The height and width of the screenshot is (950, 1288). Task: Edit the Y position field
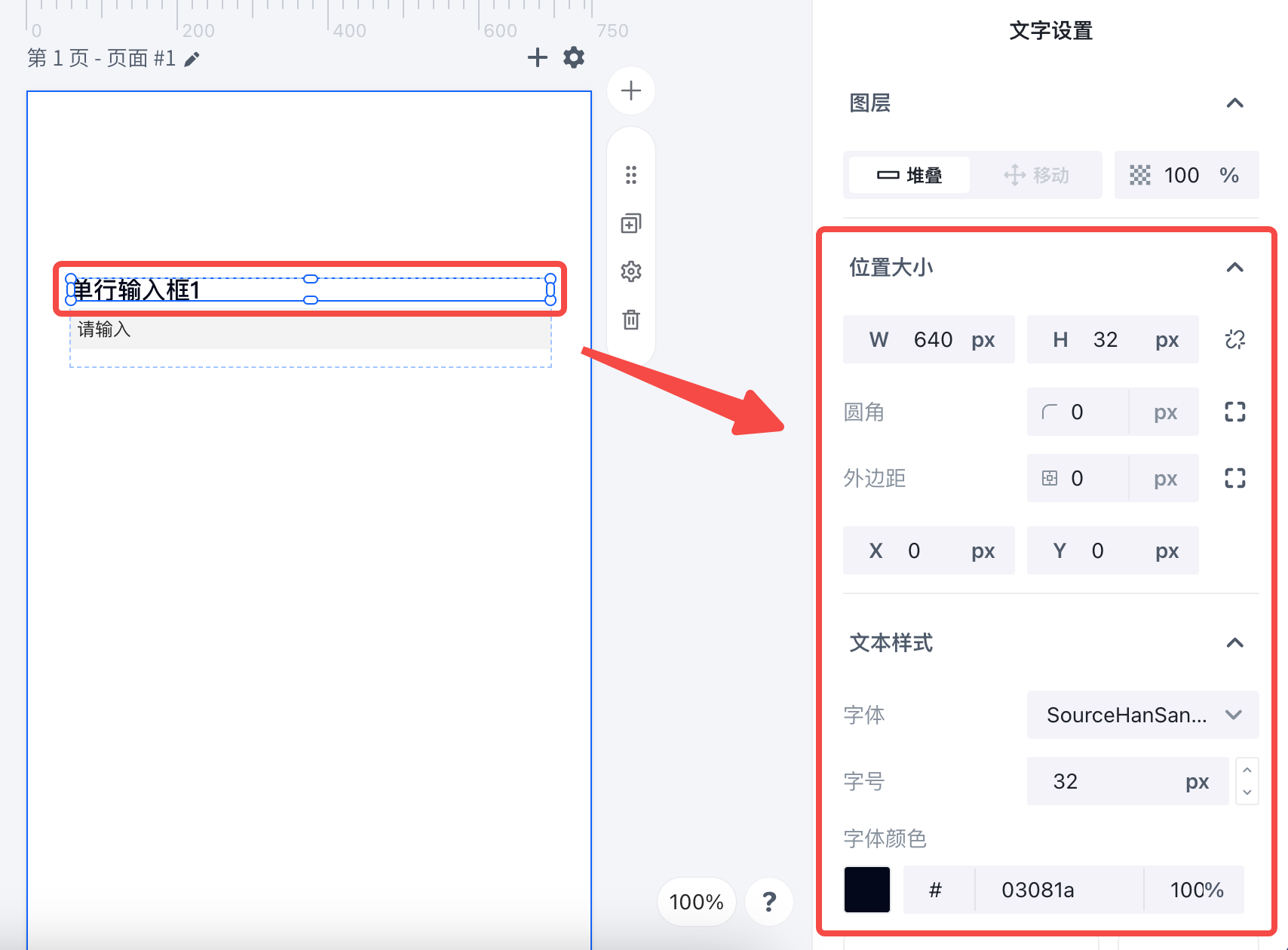coord(1113,550)
